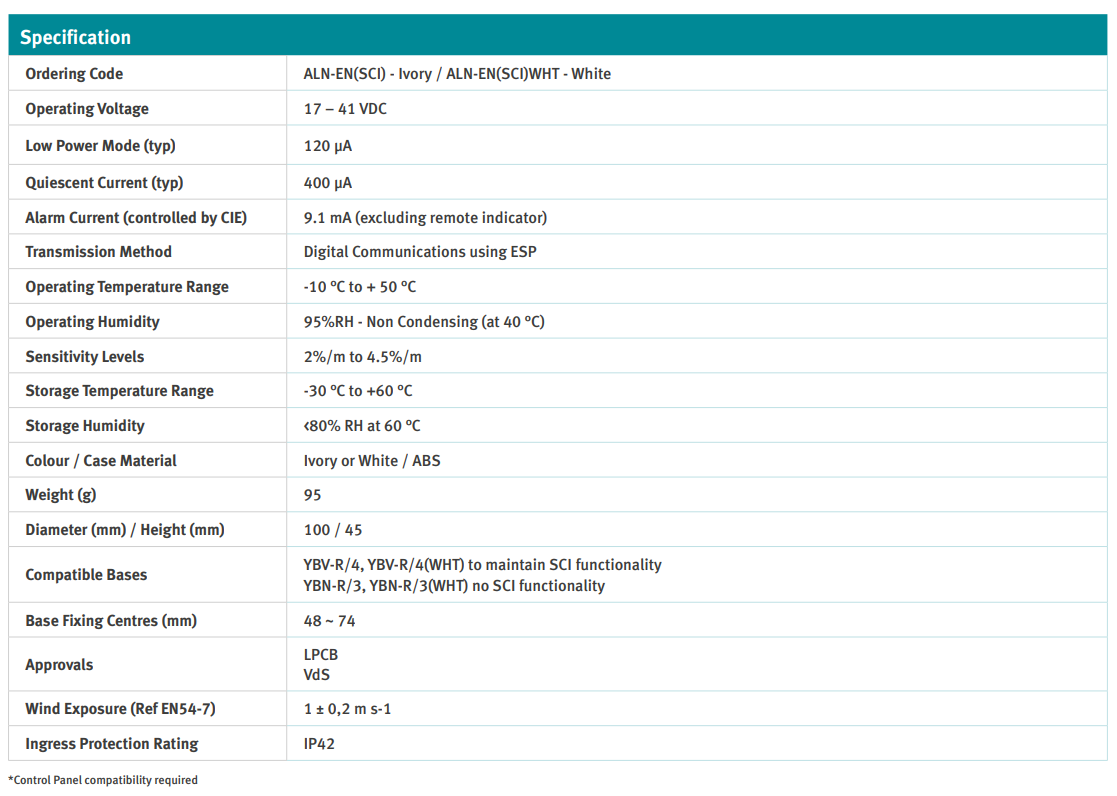Click the ALN-EN(SCI) ordering code value
Screen dimensions: 1117x796
point(457,74)
